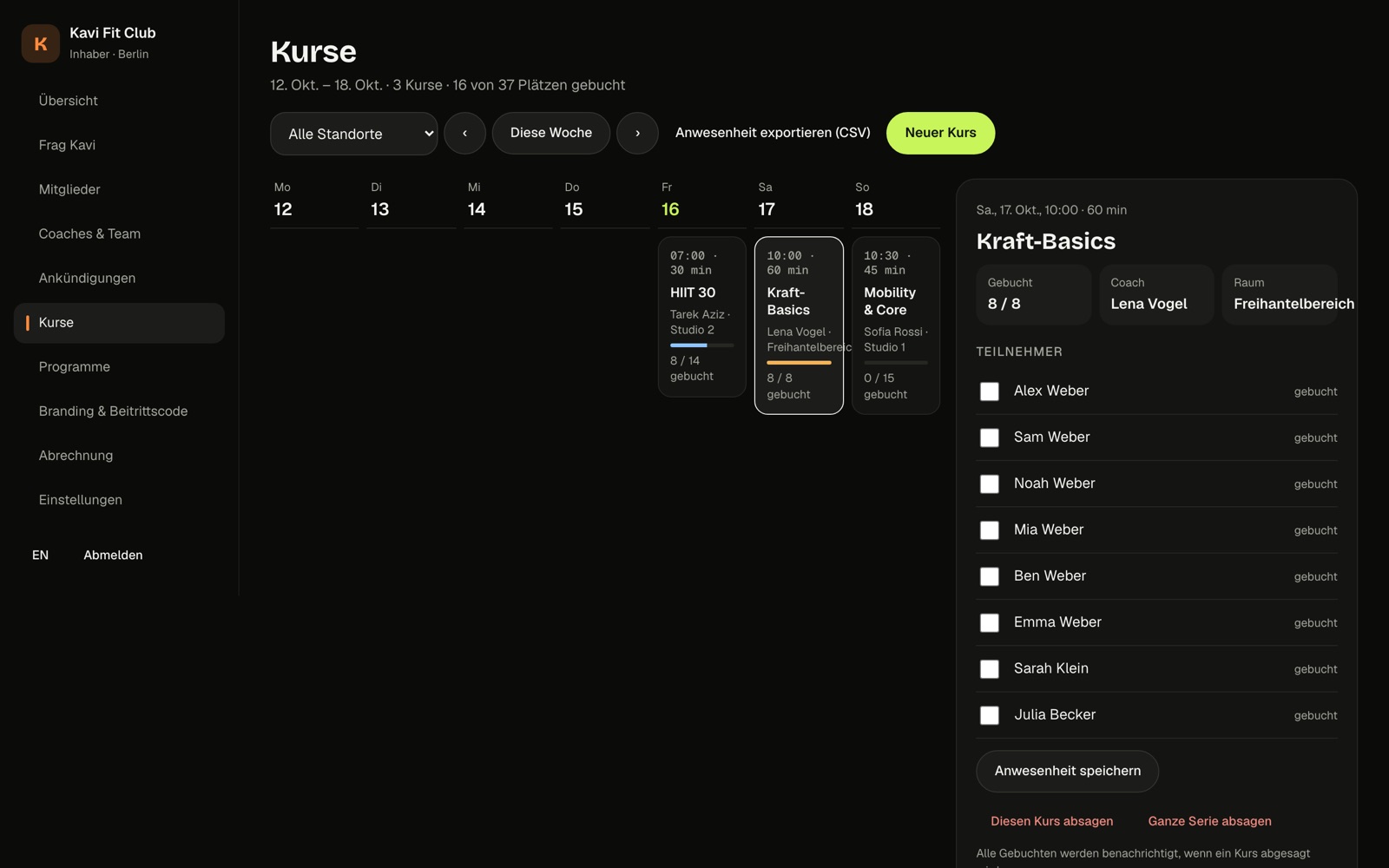Create a Neuer Kurs

(x=940, y=133)
